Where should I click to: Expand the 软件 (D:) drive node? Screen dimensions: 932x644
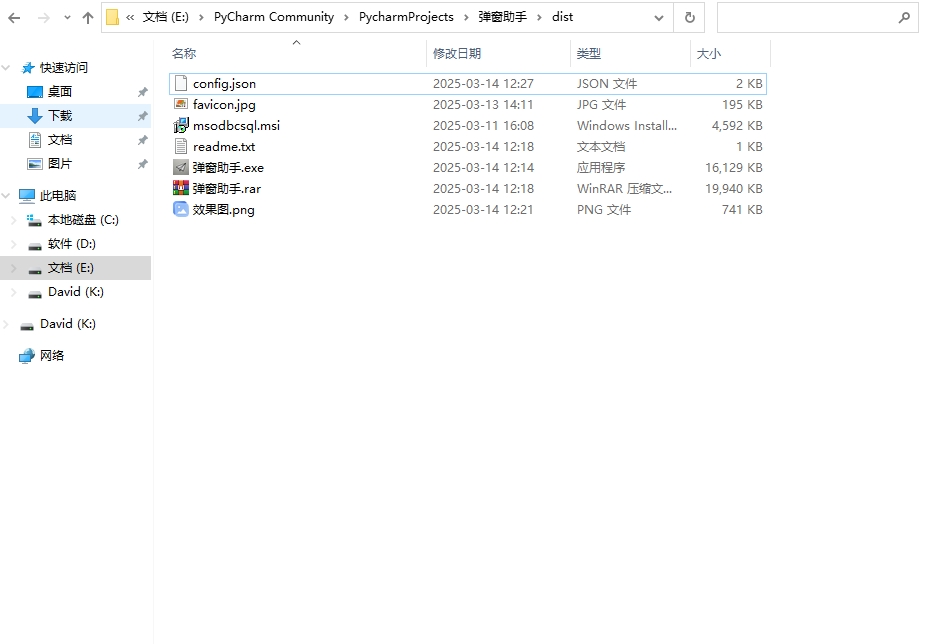pyautogui.click(x=13, y=244)
